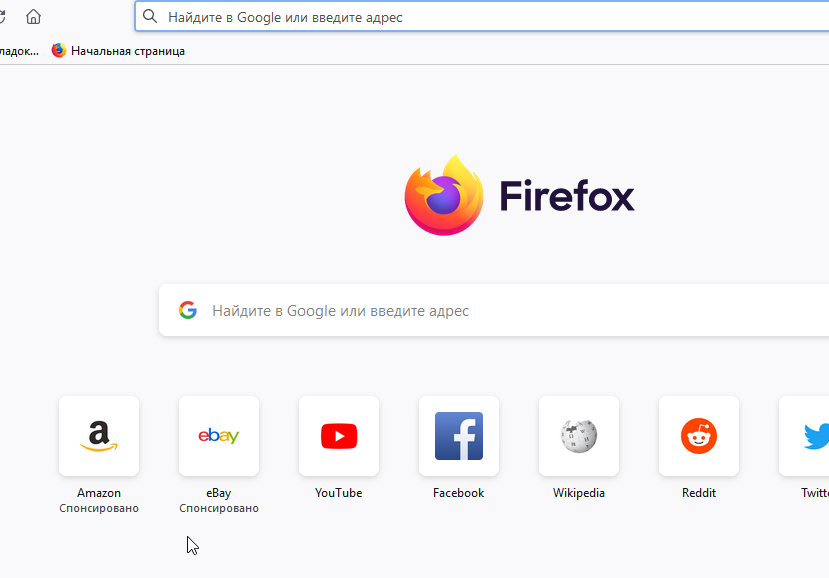829x578 pixels.
Task: Click the Google G icon in search box
Action: [x=188, y=310]
